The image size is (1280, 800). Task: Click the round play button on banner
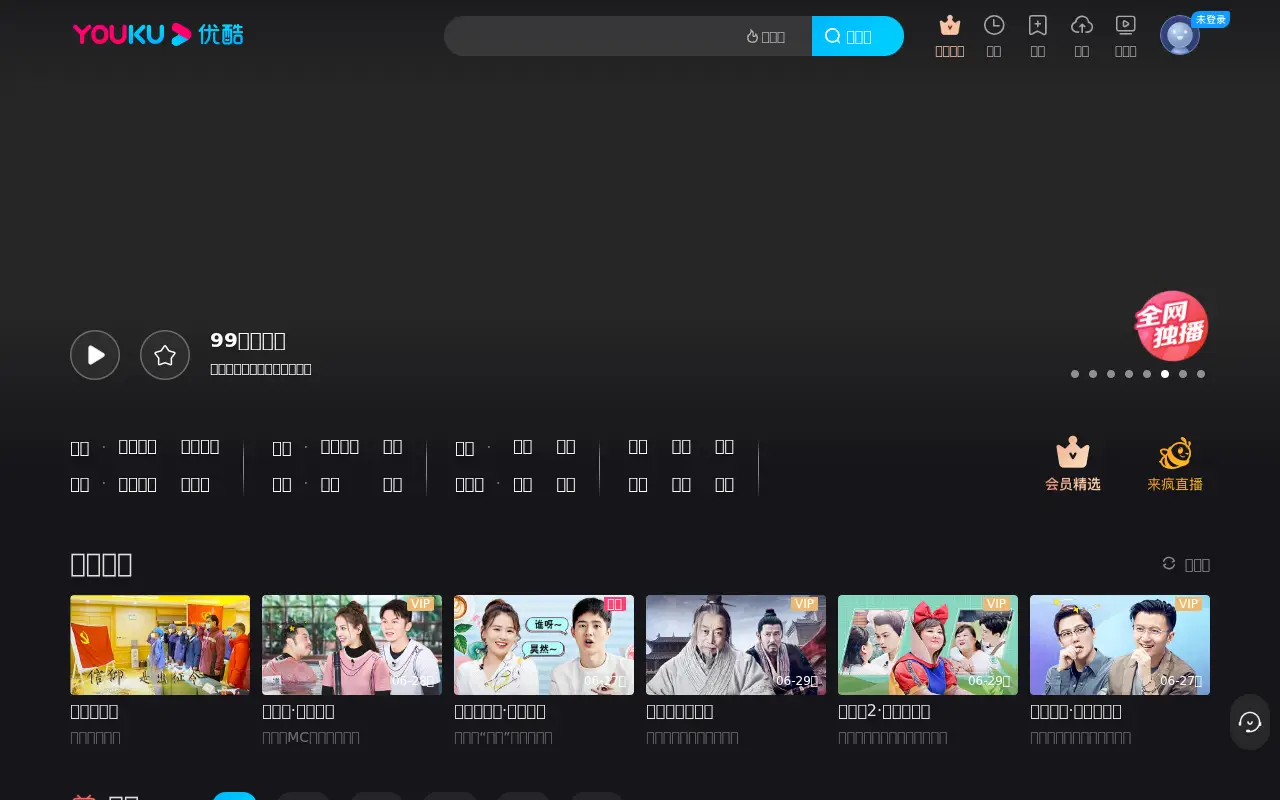(95, 355)
